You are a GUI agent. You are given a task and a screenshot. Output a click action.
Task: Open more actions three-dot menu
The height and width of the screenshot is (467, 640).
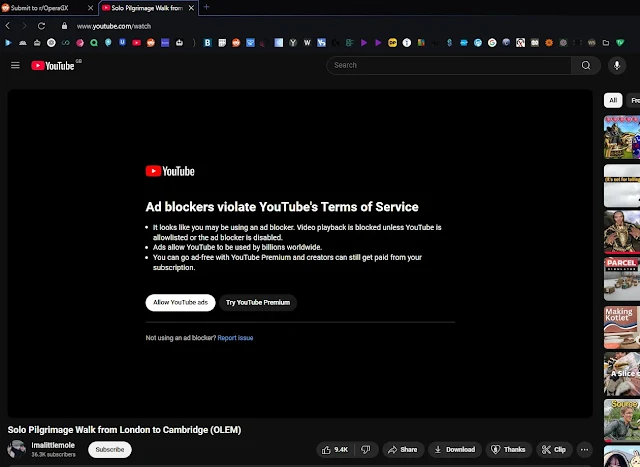(x=584, y=449)
